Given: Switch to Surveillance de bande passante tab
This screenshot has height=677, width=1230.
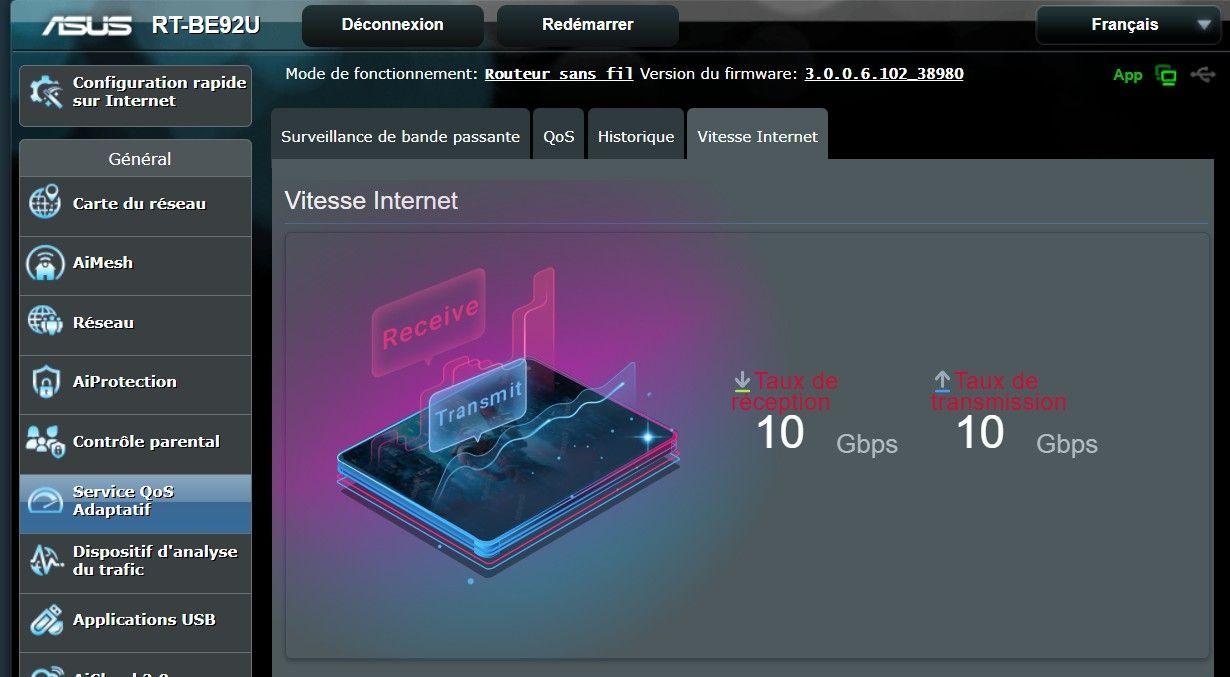Looking at the screenshot, I should pyautogui.click(x=400, y=136).
